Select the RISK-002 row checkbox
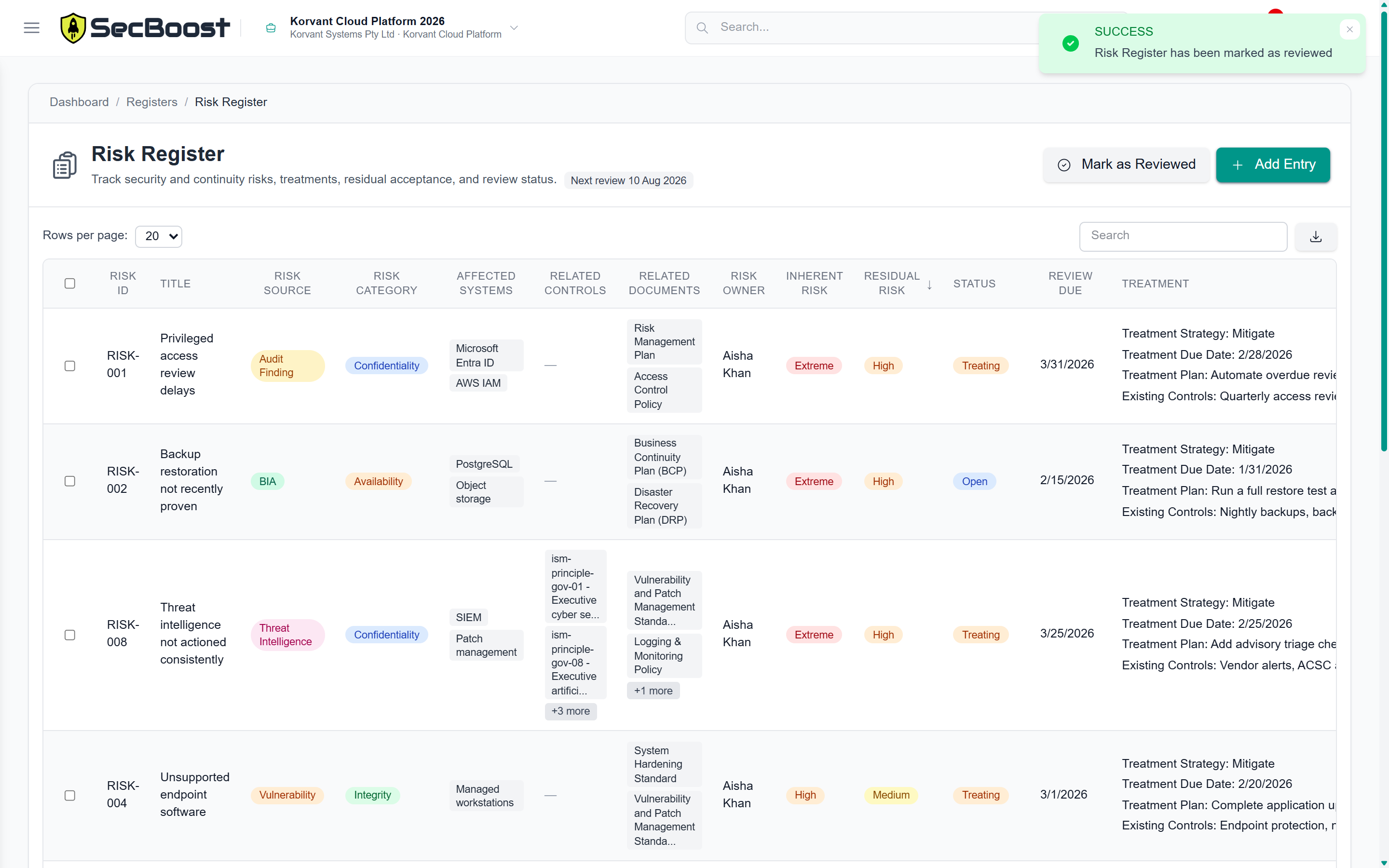The width and height of the screenshot is (1389, 868). coord(70,481)
